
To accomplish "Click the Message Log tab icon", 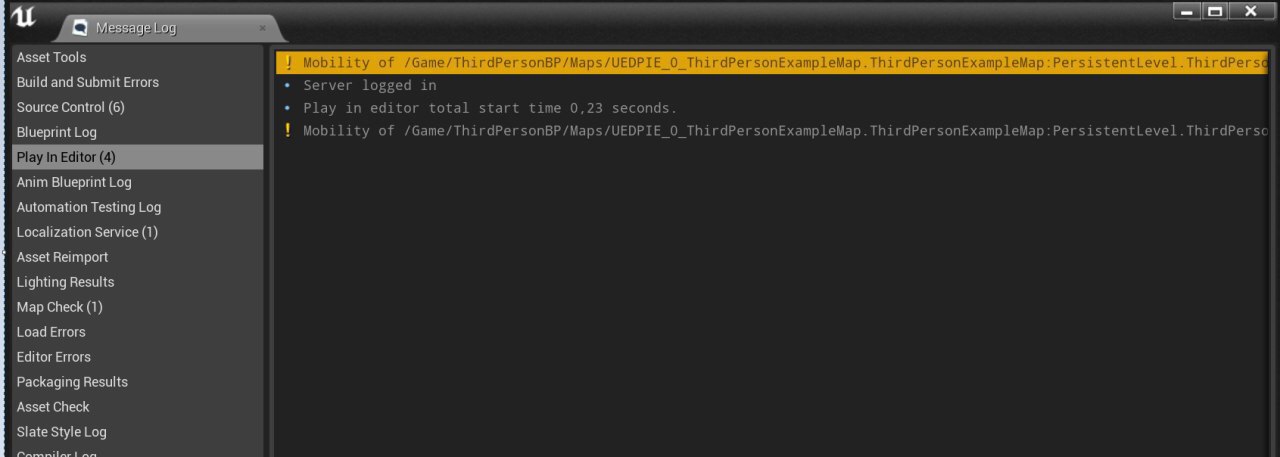I will [80, 28].
